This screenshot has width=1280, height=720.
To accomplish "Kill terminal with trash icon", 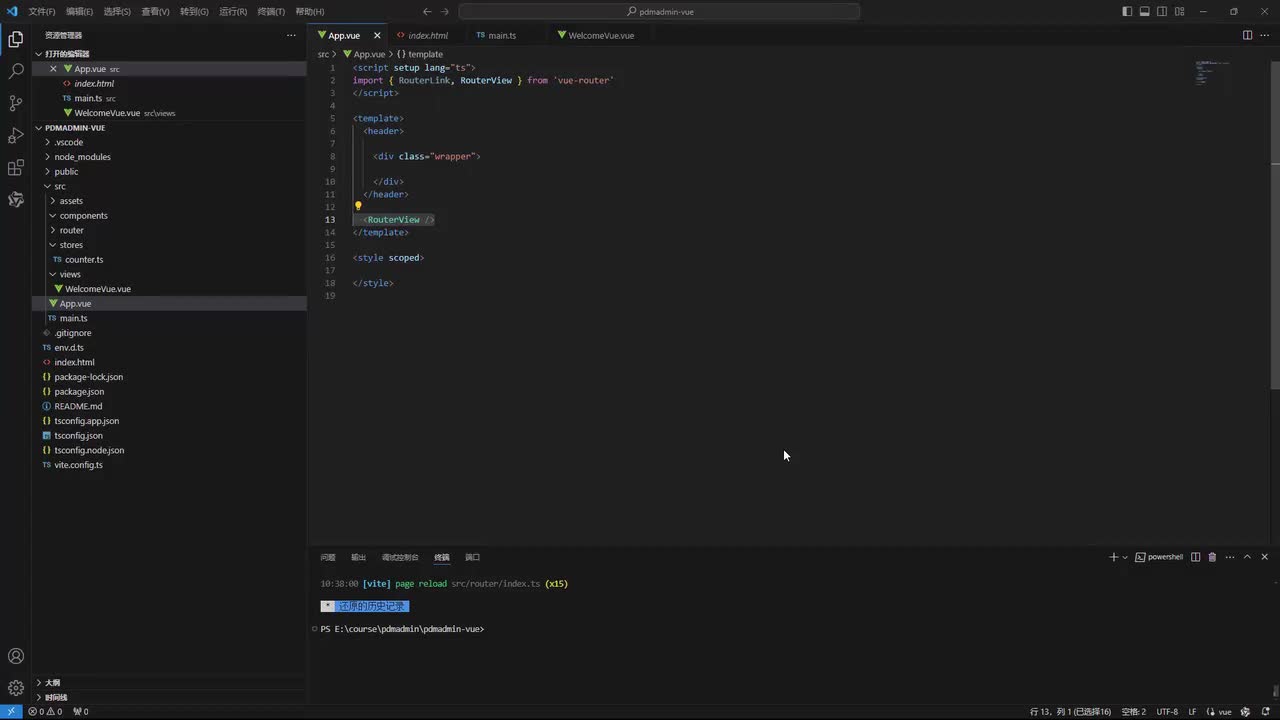I will (1212, 557).
